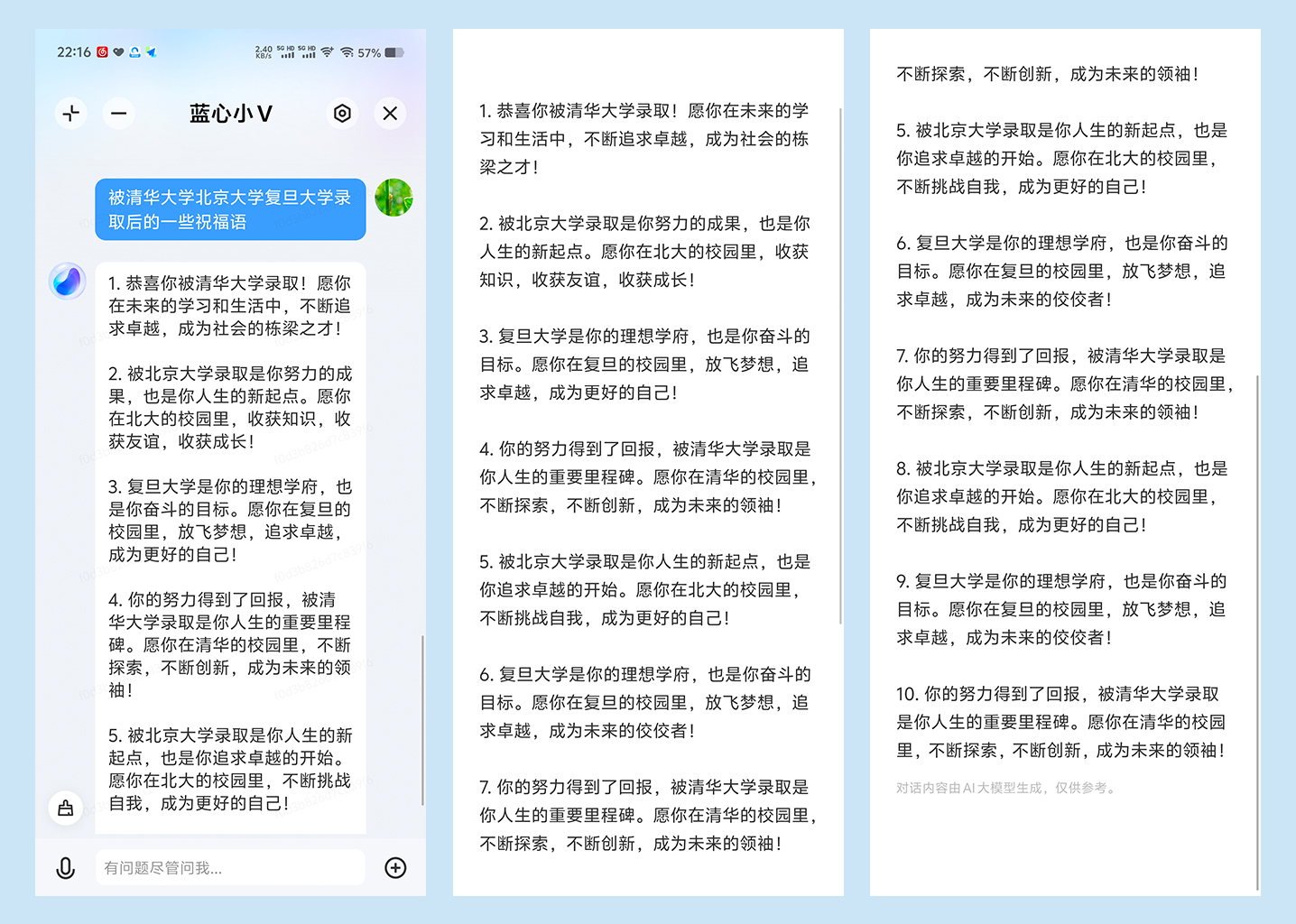1296x924 pixels.
Task: Tap the 蓝心小V title text
Action: [x=231, y=113]
